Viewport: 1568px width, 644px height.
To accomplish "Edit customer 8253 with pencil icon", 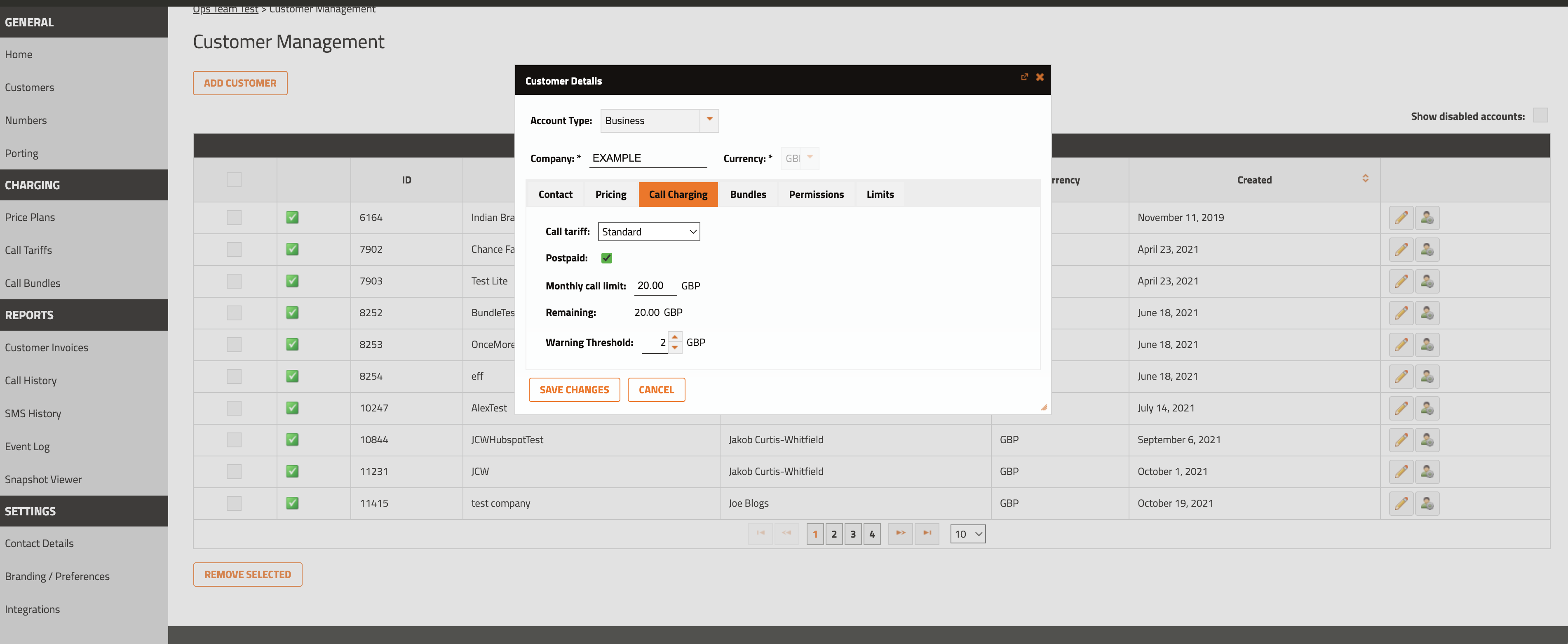I will (x=1401, y=345).
